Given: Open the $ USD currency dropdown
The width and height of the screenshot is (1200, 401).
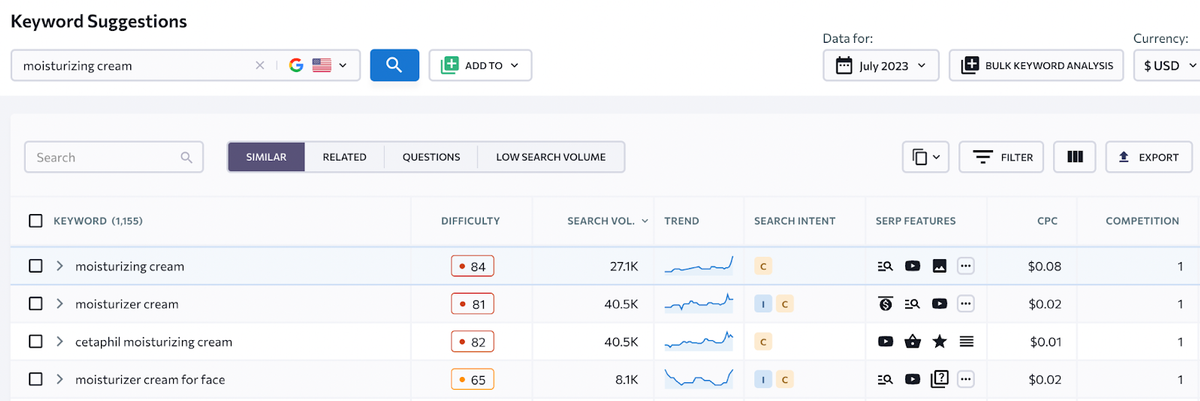Looking at the screenshot, I should click(1166, 66).
